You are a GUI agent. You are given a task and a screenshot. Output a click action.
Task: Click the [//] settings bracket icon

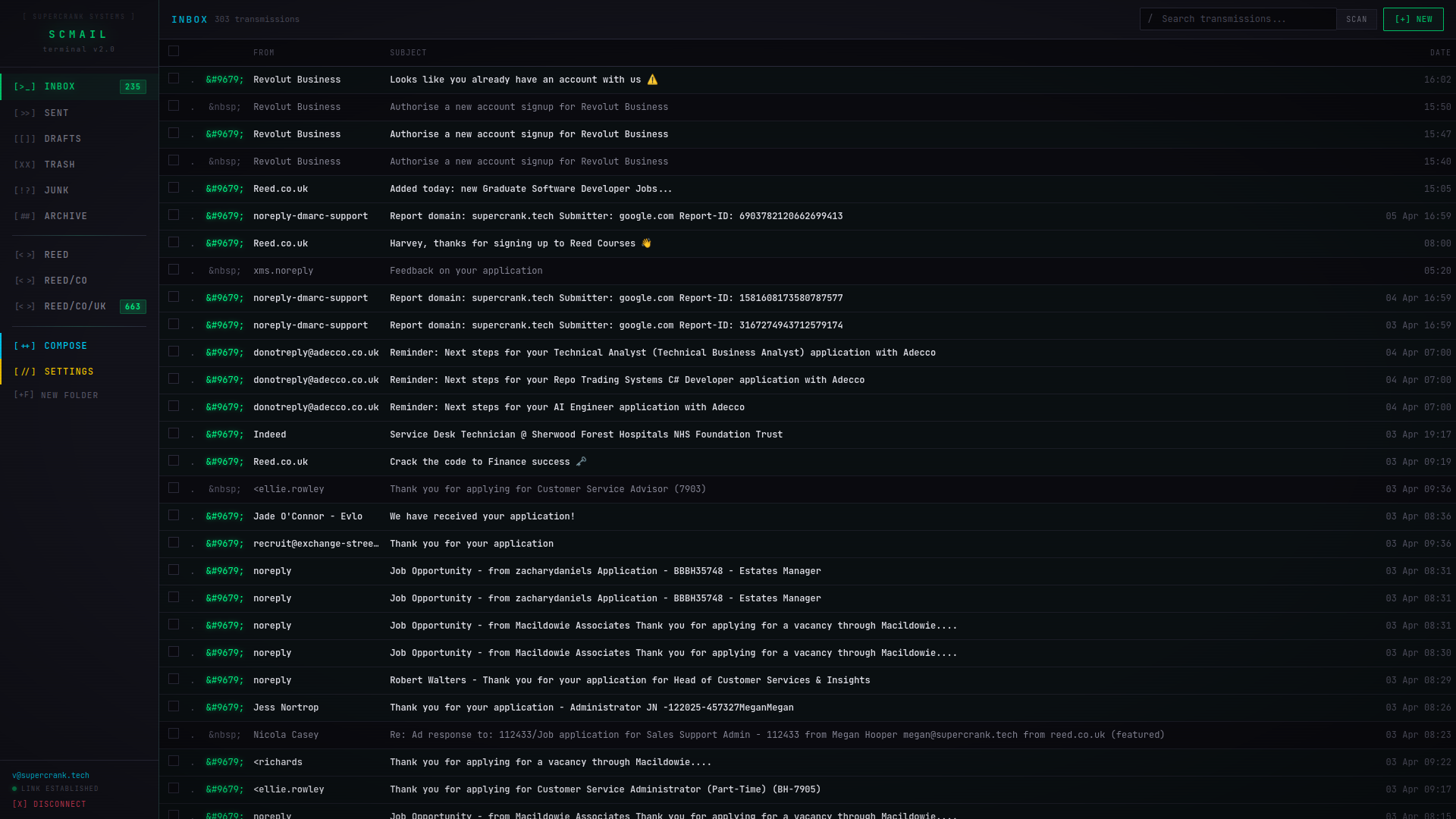[x=25, y=372]
